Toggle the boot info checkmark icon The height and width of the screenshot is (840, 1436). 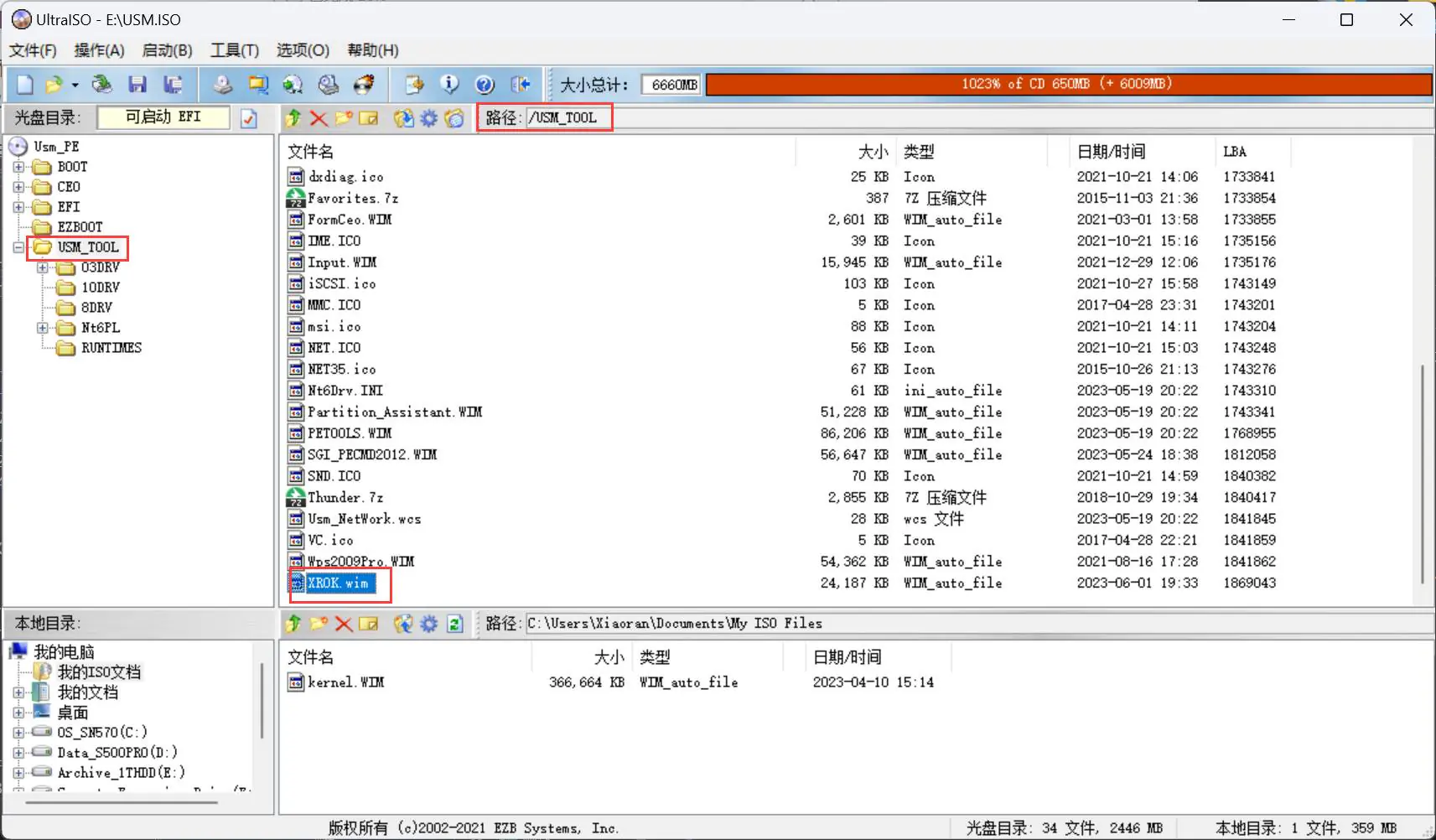coord(249,118)
